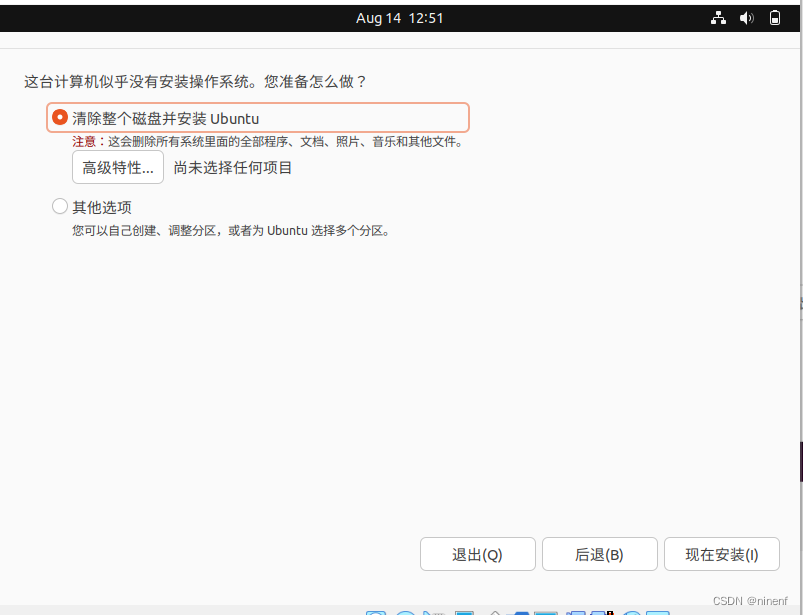Click the warning text starting with "注意"
This screenshot has width=803, height=615.
(x=267, y=141)
